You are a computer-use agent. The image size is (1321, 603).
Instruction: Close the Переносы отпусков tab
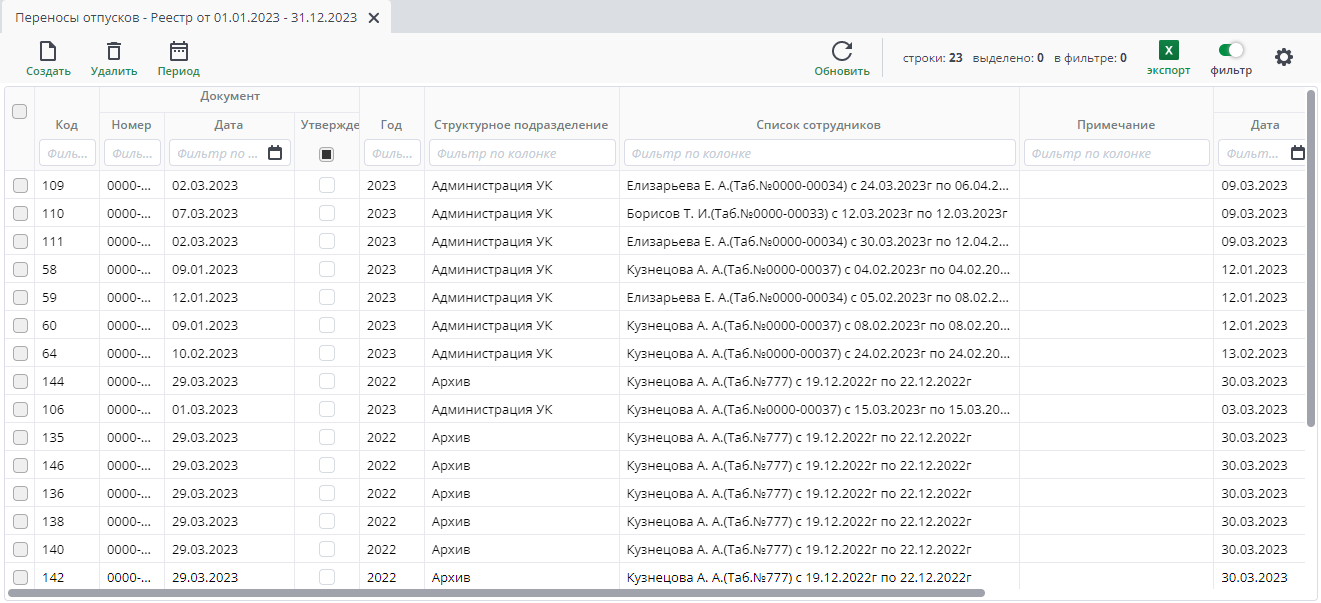373,18
